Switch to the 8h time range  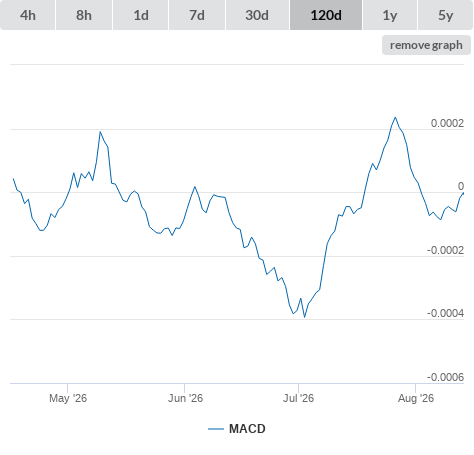click(84, 15)
